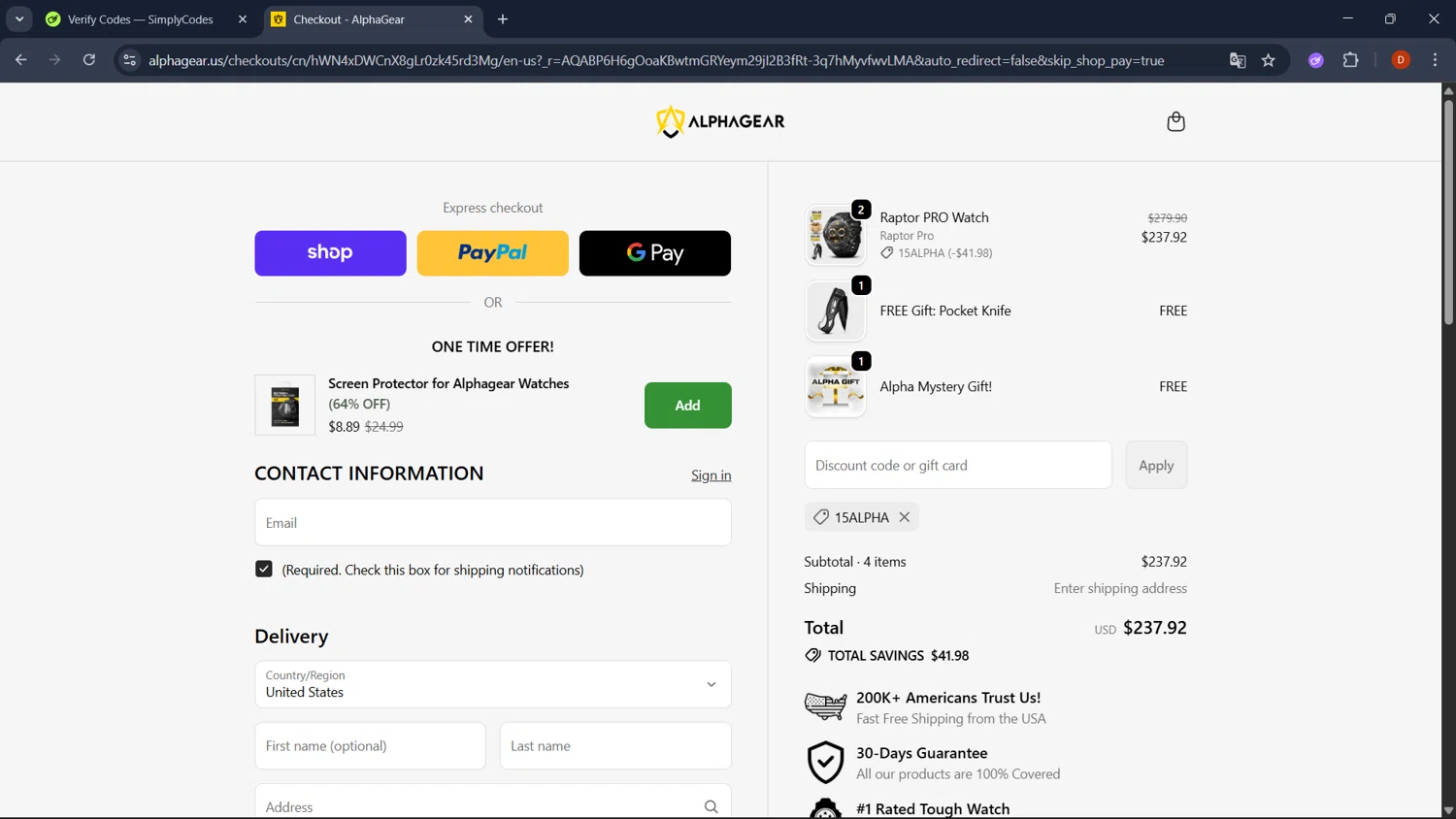Click the Alpha Mystery Gift thumbnail
The image size is (1456, 819).
tap(835, 386)
